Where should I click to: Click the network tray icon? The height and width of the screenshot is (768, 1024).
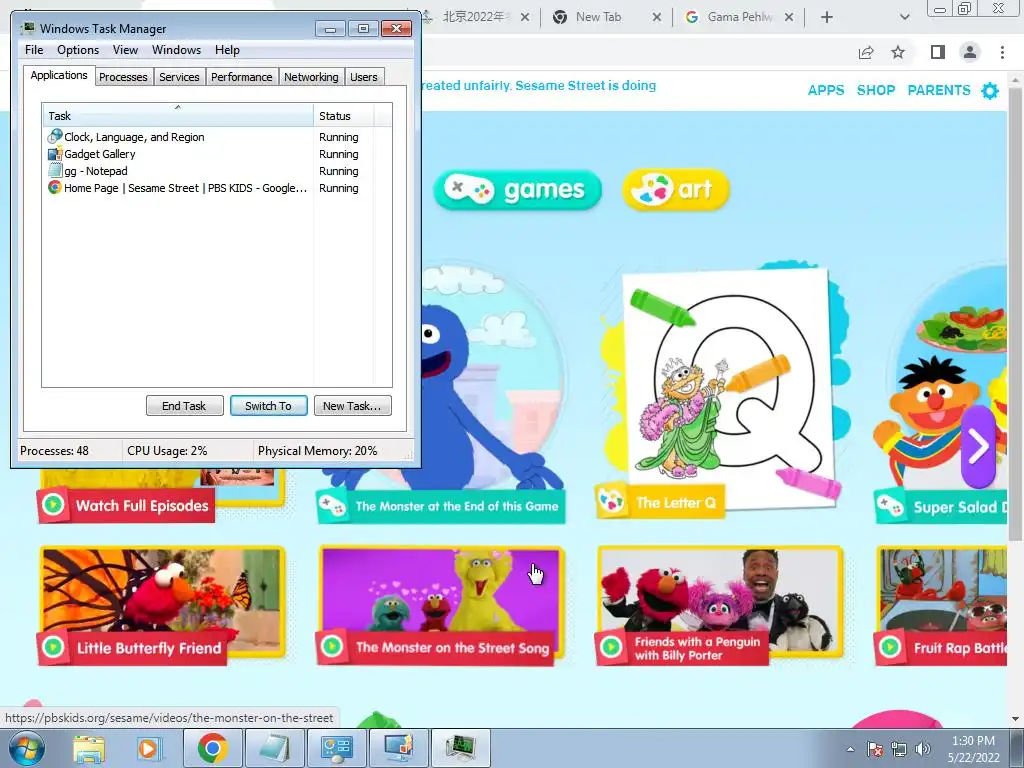click(x=899, y=749)
